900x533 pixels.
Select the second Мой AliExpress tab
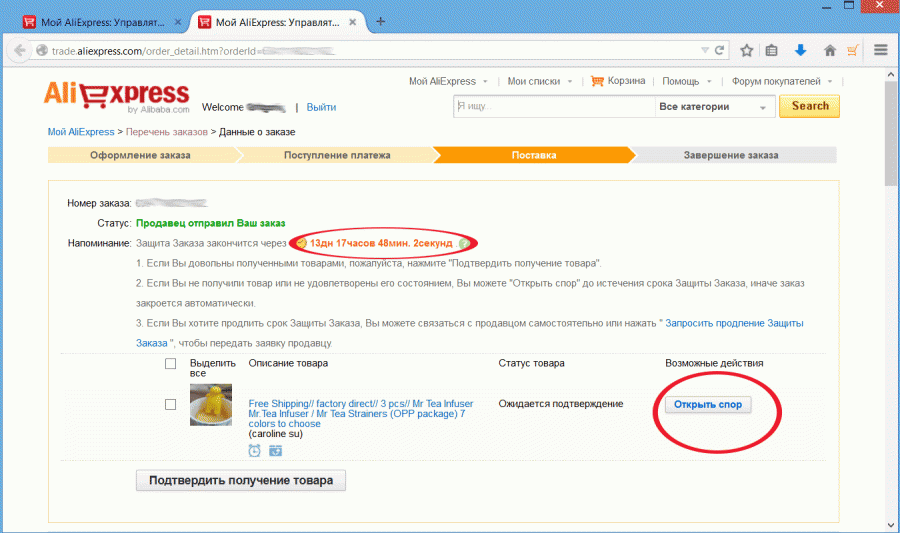pos(277,22)
